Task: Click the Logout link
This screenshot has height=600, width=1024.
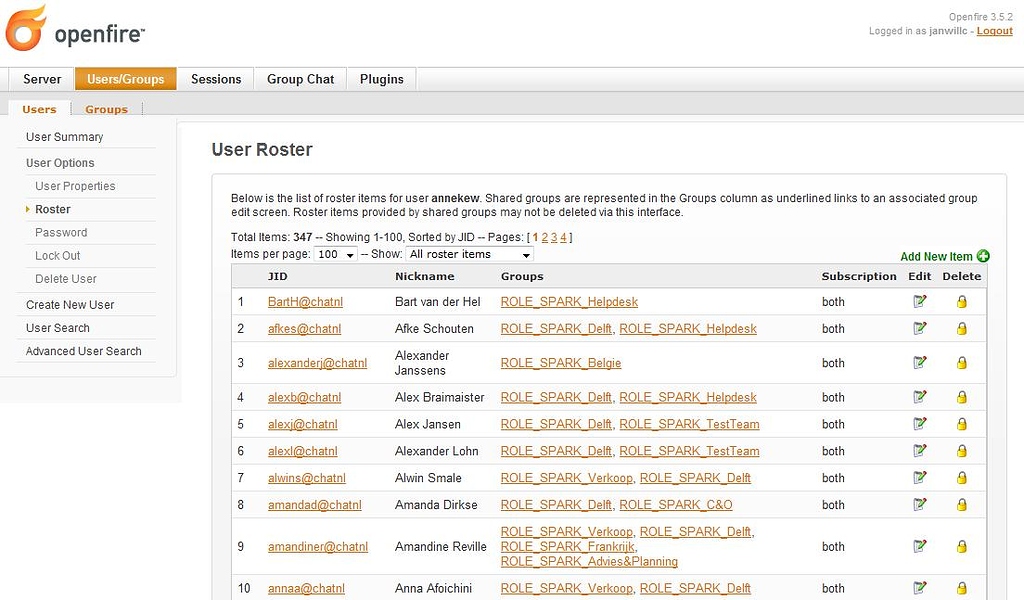Action: coord(994,31)
